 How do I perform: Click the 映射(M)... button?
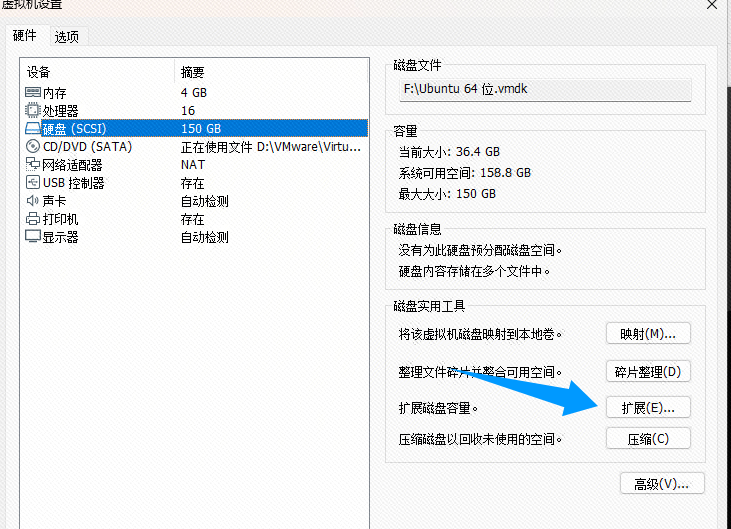[x=648, y=334]
